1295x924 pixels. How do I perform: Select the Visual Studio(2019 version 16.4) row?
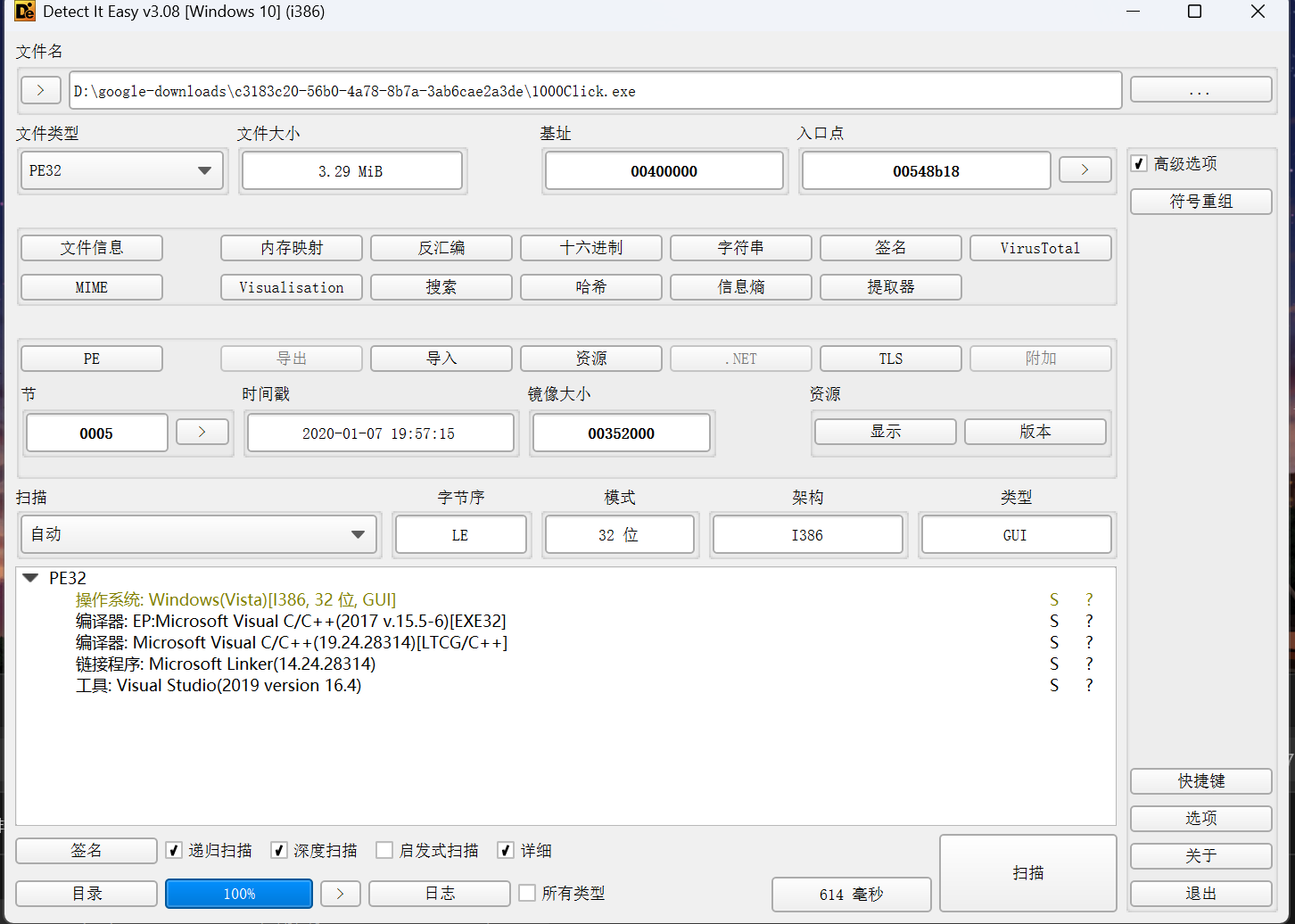click(x=565, y=685)
